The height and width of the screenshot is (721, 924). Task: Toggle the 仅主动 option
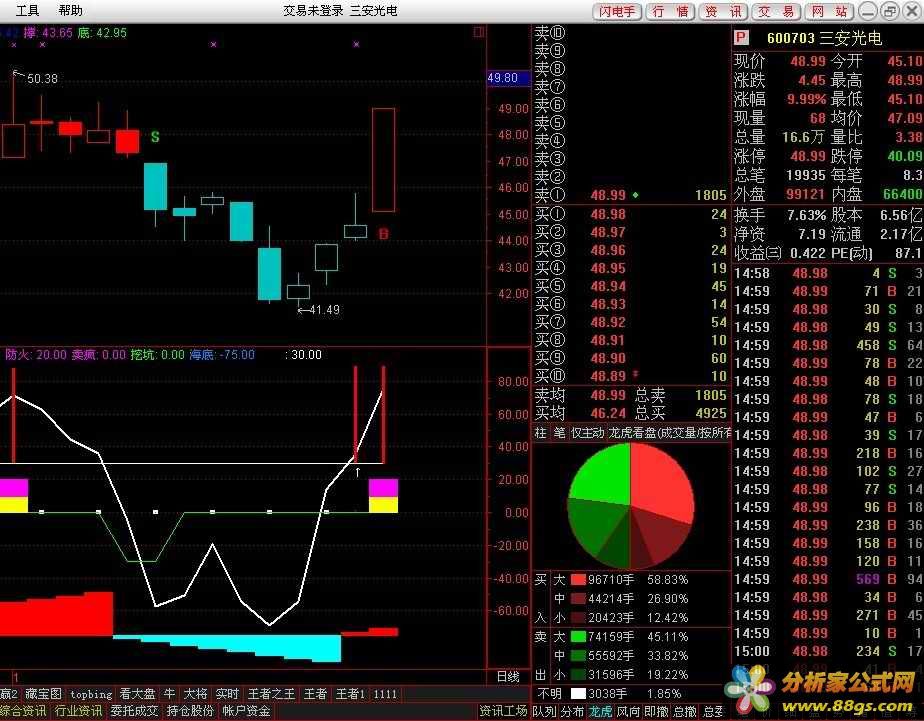[588, 433]
